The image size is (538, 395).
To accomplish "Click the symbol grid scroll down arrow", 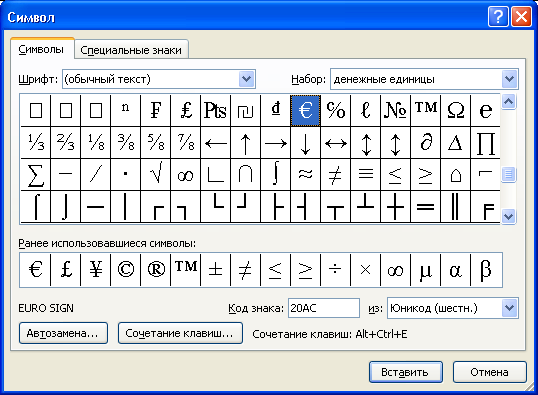I will pos(508,216).
